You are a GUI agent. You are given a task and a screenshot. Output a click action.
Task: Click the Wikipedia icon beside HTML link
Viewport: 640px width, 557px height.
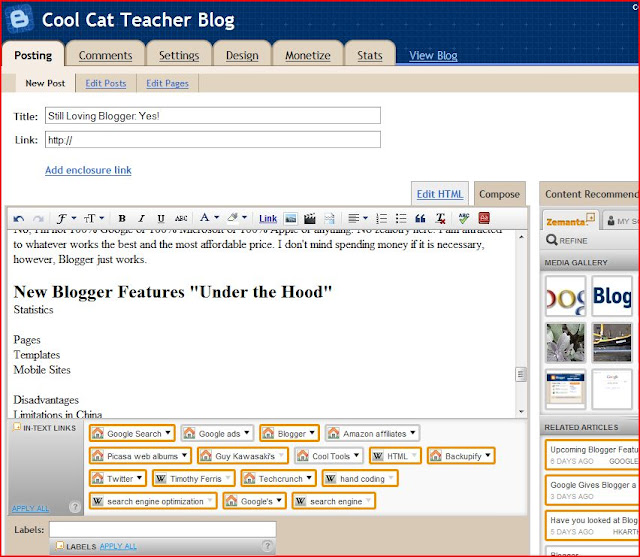(378, 456)
